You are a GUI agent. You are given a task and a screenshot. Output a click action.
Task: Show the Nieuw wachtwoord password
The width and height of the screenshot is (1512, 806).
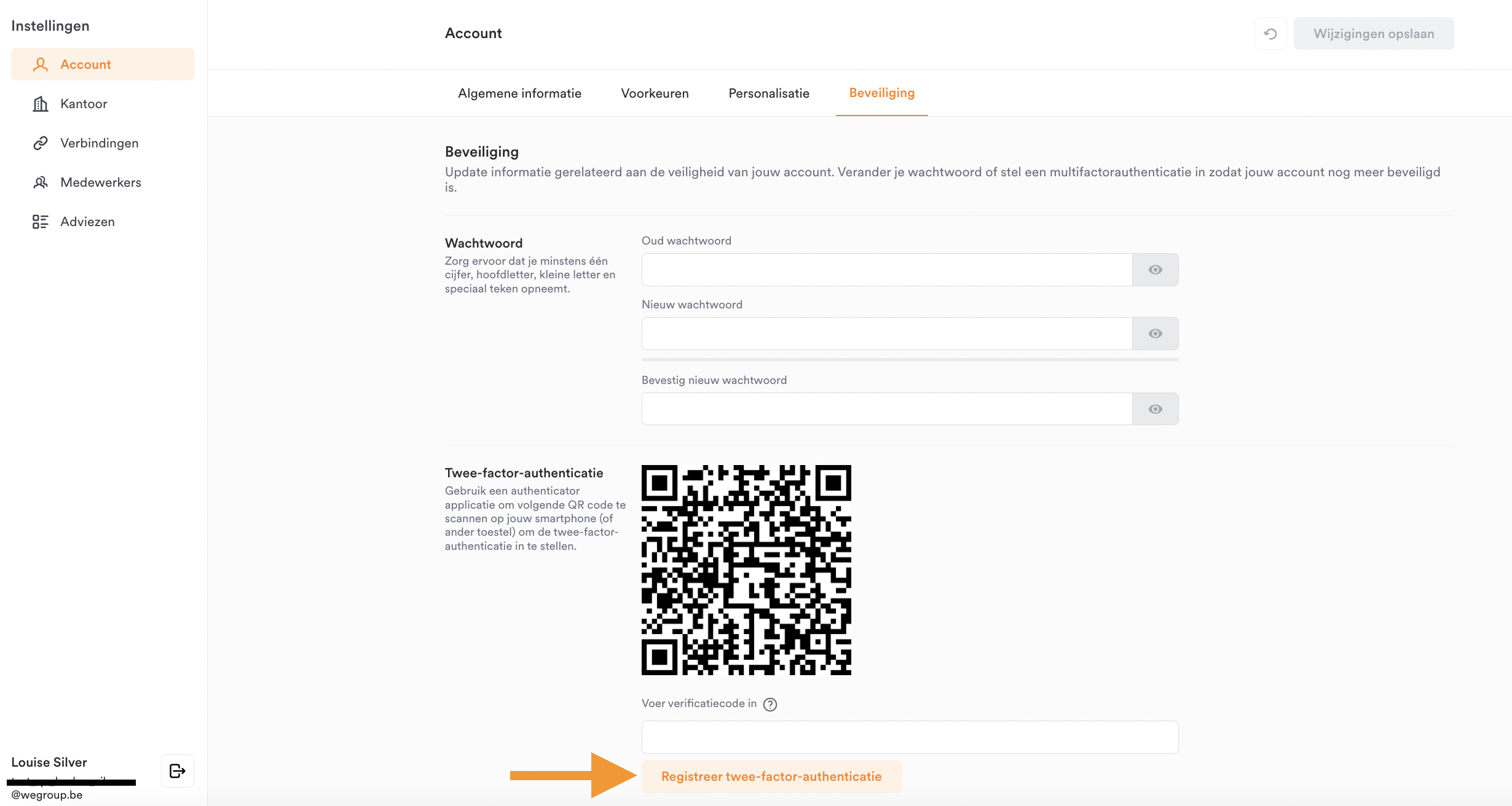pos(1156,334)
